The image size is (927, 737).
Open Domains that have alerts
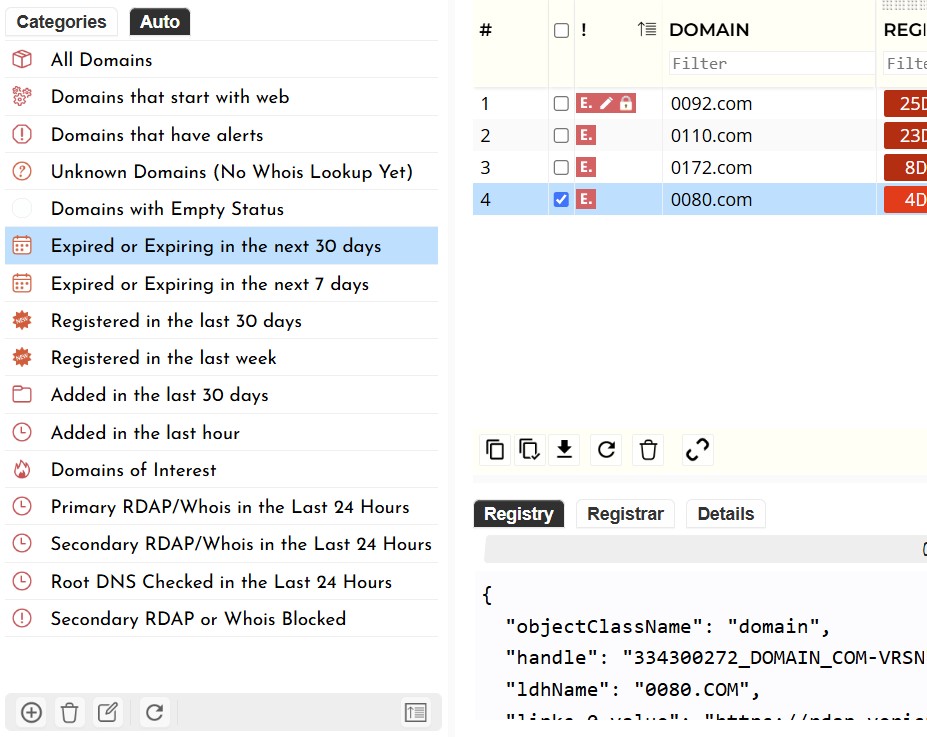coord(221,135)
